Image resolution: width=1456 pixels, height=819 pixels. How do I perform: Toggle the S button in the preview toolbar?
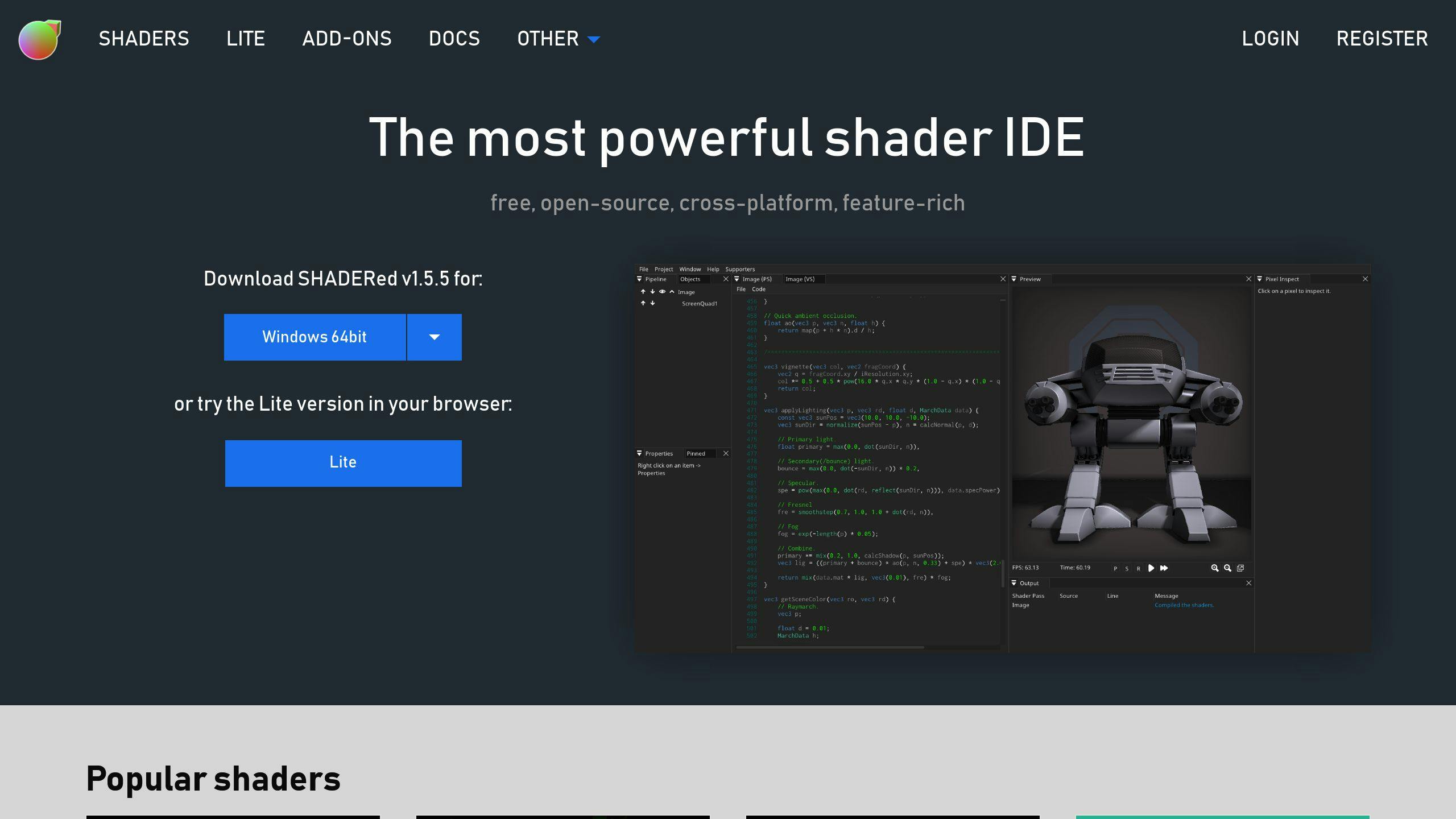point(1127,569)
